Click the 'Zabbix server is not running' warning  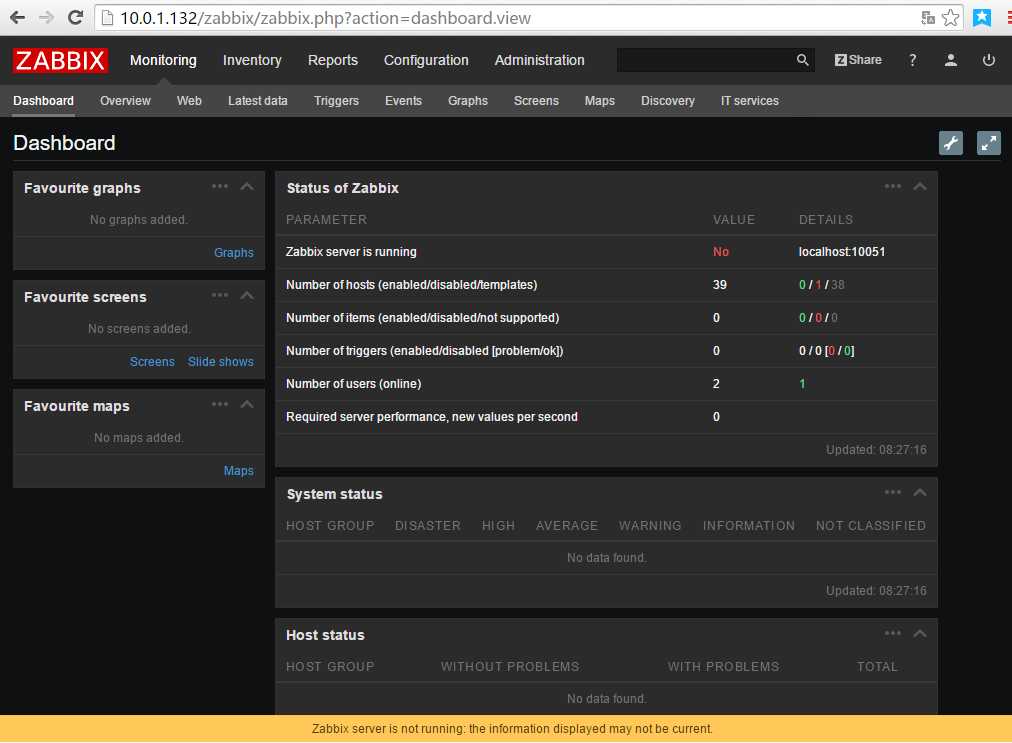tap(512, 729)
